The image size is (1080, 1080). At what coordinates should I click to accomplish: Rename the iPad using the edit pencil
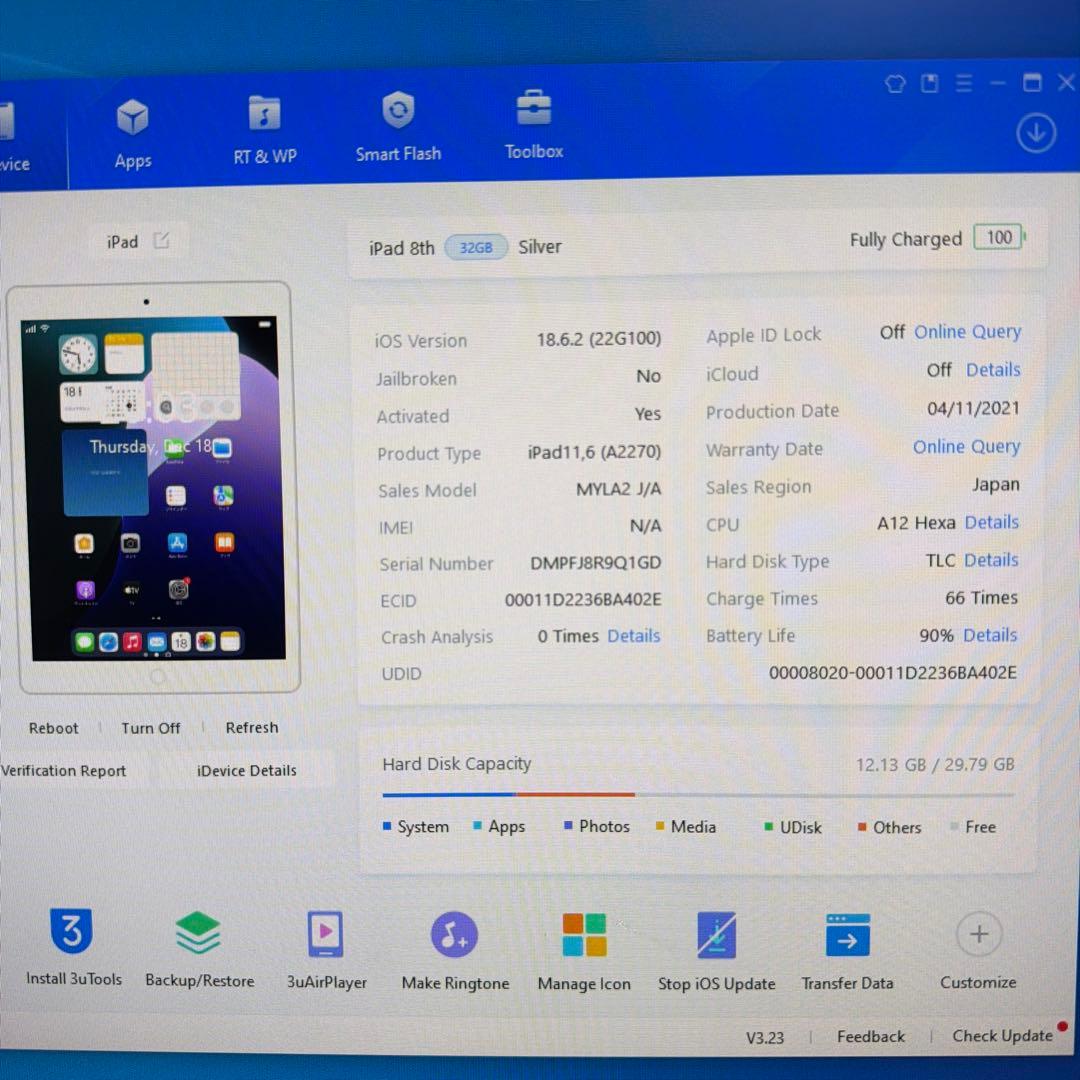point(160,240)
